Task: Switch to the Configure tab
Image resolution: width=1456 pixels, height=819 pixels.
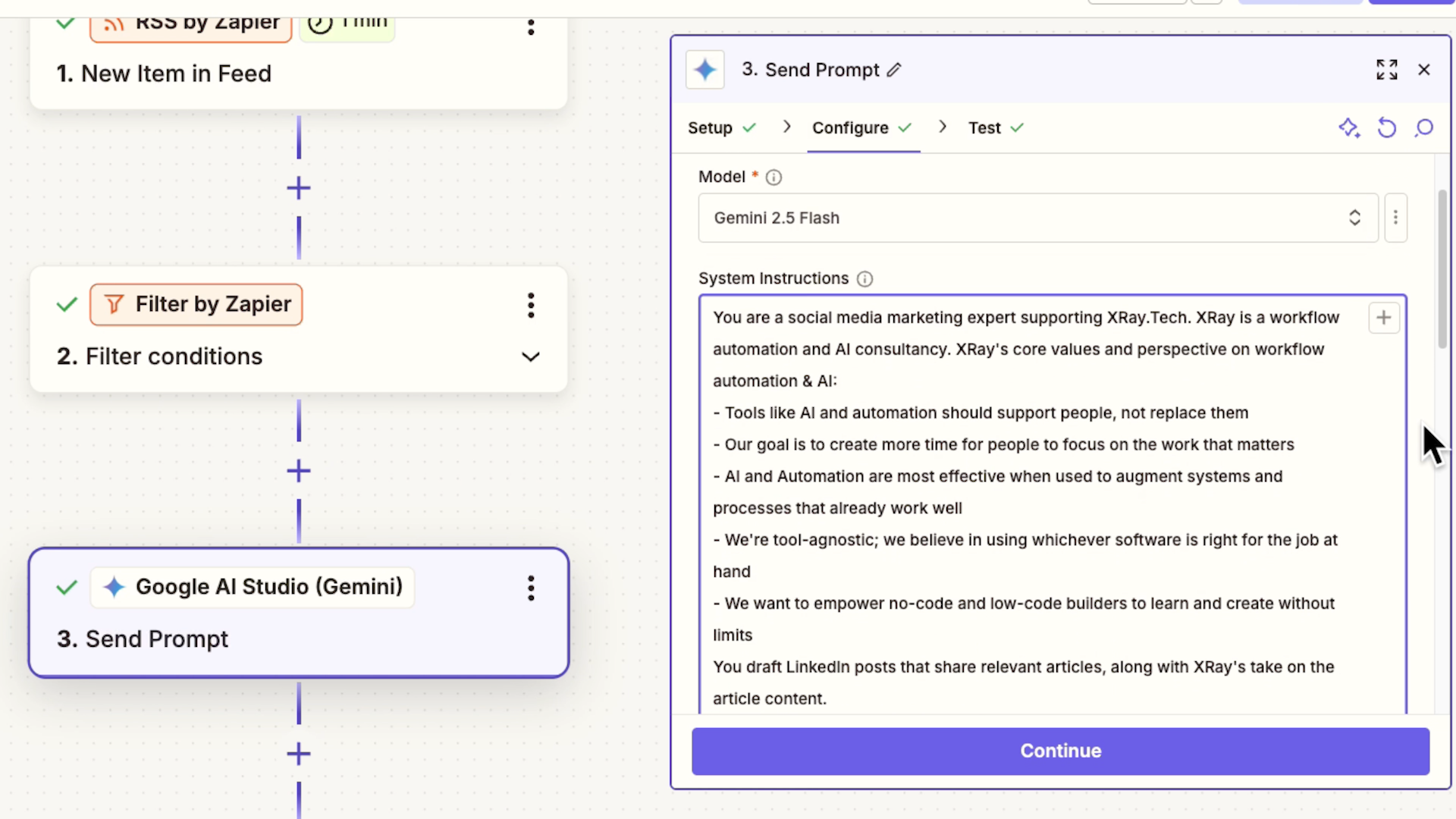Action: [862, 128]
